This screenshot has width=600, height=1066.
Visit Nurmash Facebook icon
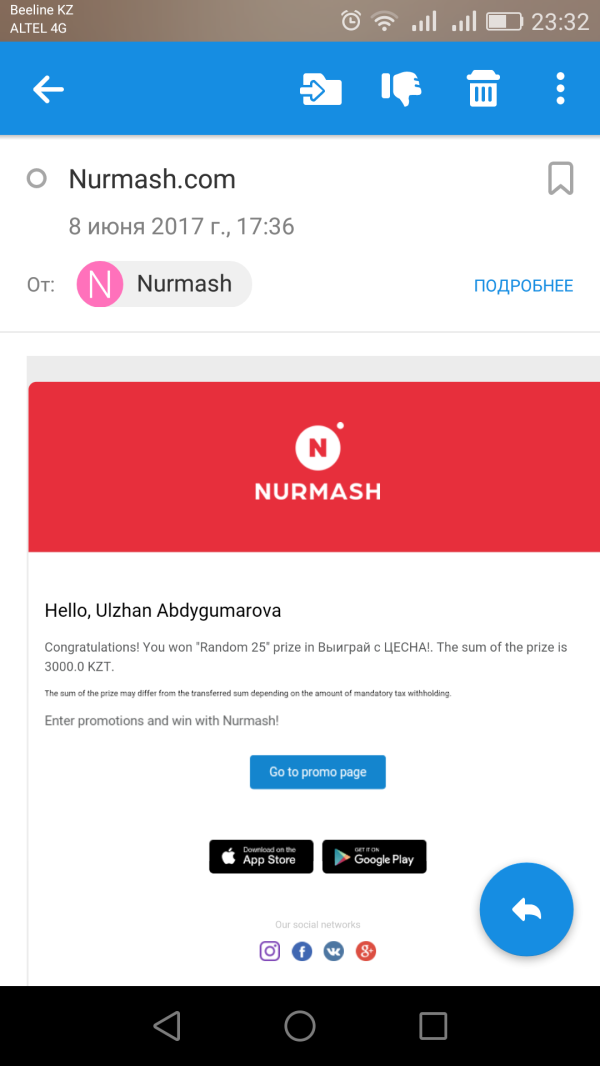(302, 951)
